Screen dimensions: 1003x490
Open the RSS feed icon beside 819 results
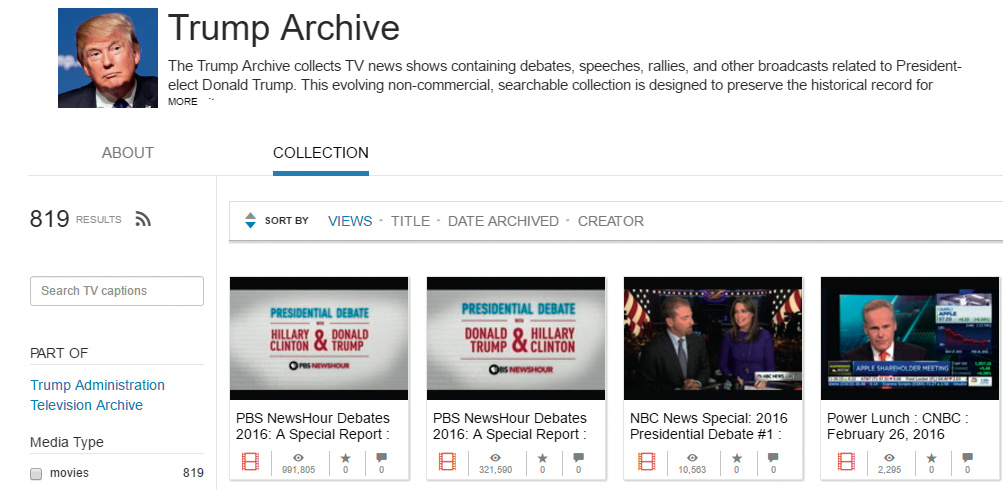[x=143, y=219]
